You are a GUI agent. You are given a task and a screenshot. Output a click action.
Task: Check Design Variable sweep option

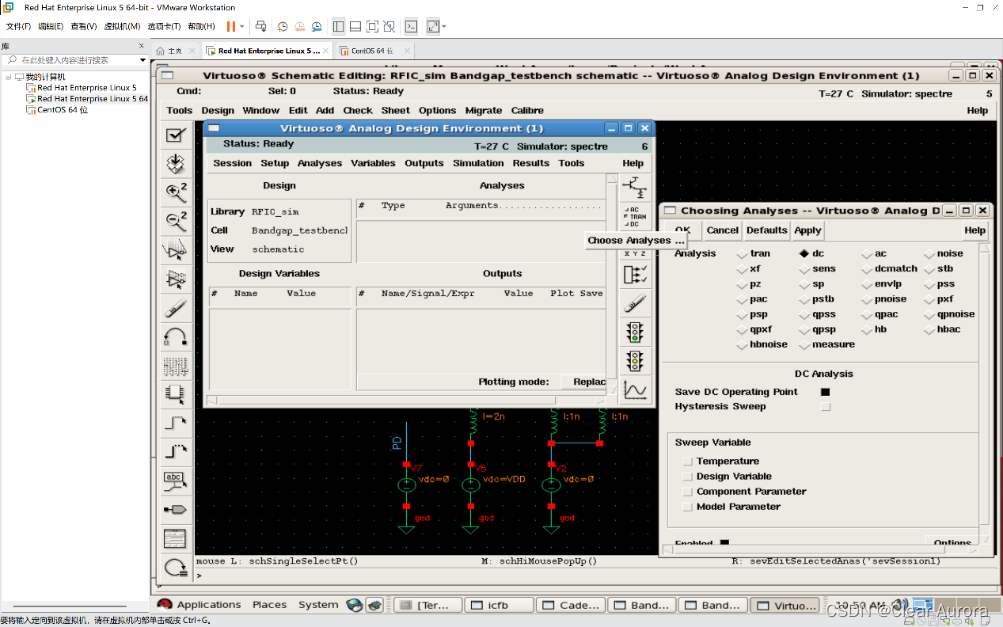(687, 477)
